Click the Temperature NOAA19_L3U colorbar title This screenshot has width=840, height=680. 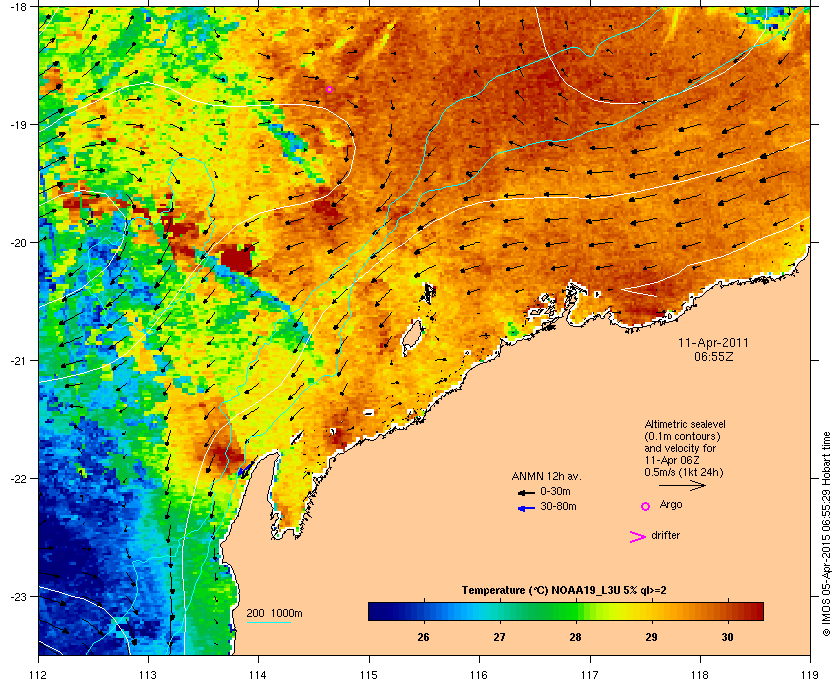click(x=564, y=590)
